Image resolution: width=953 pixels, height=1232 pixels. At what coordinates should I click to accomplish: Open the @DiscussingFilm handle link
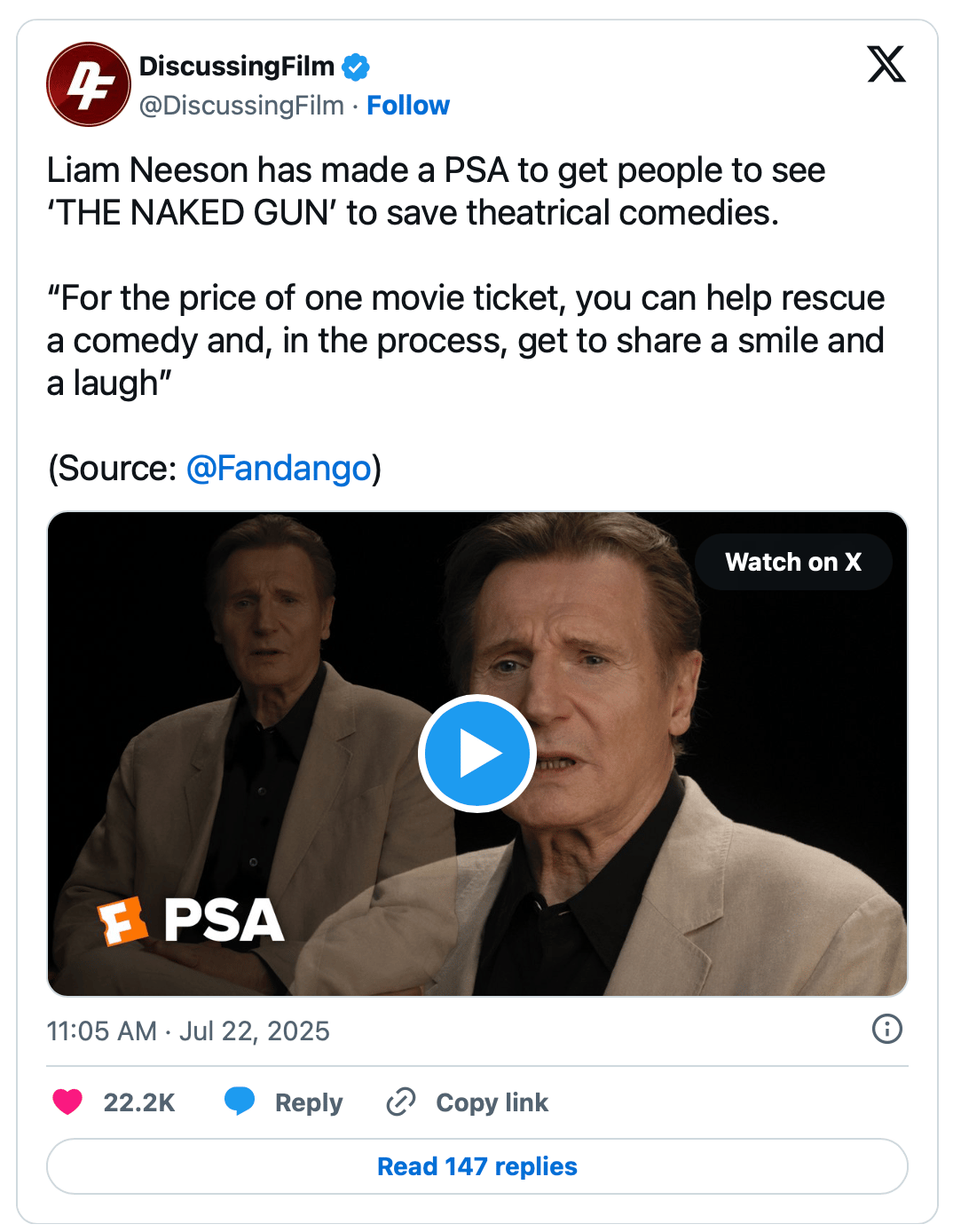pos(241,106)
